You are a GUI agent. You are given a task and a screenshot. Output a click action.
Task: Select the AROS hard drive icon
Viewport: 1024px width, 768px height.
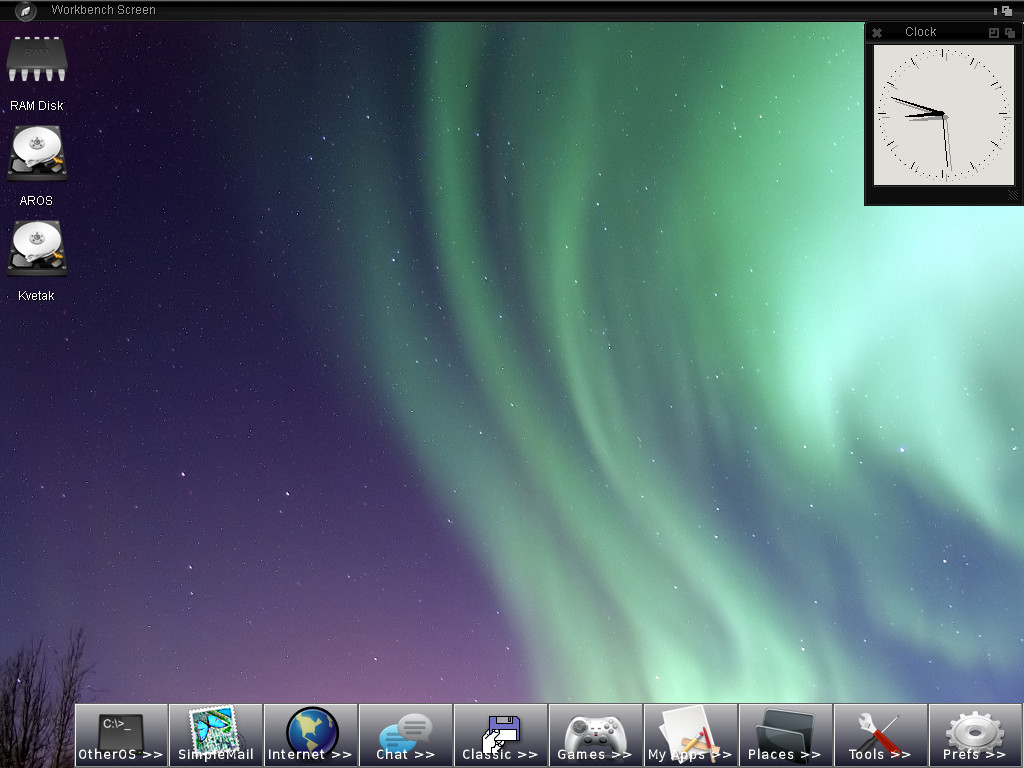37,154
